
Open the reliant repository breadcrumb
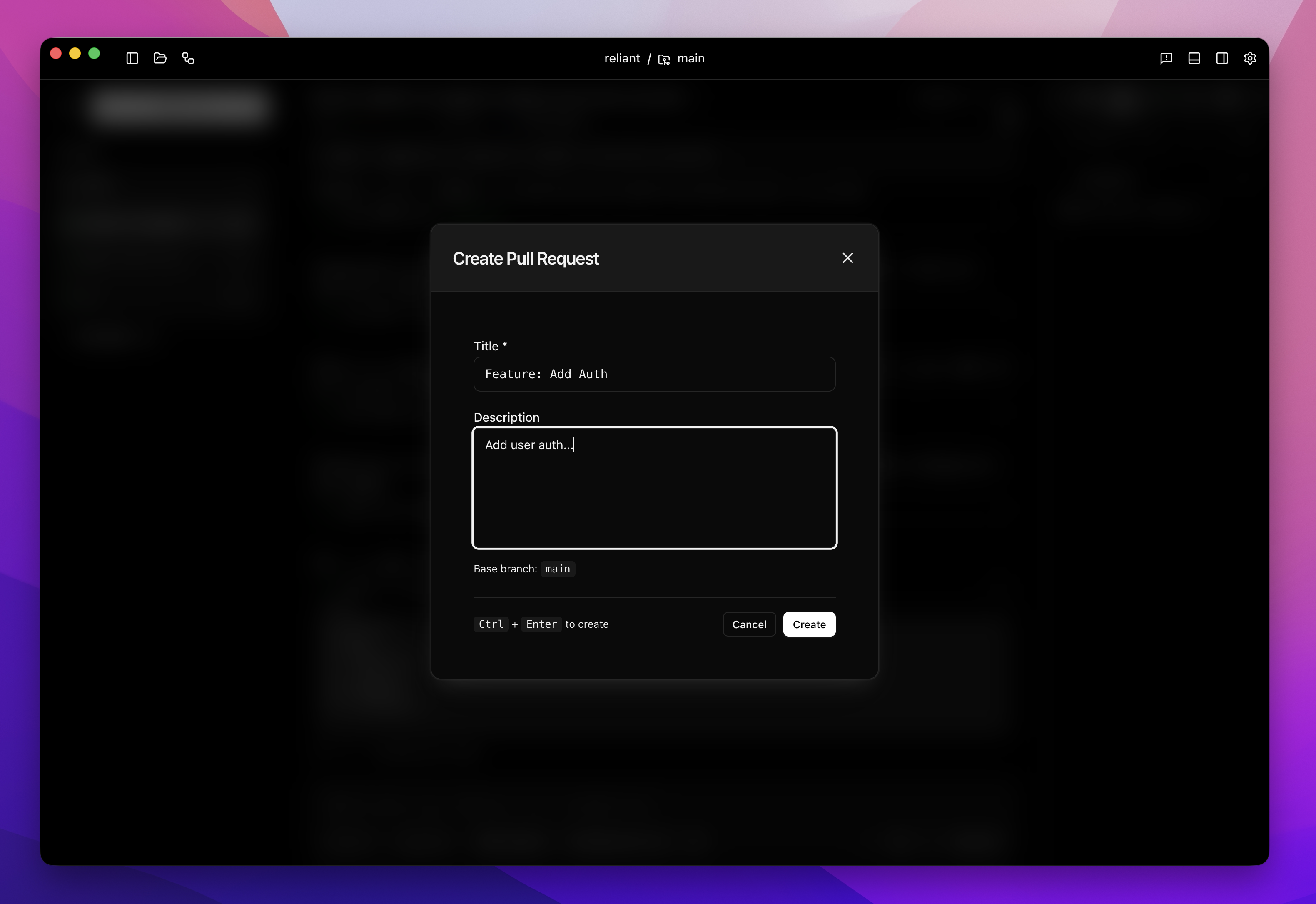click(x=622, y=58)
